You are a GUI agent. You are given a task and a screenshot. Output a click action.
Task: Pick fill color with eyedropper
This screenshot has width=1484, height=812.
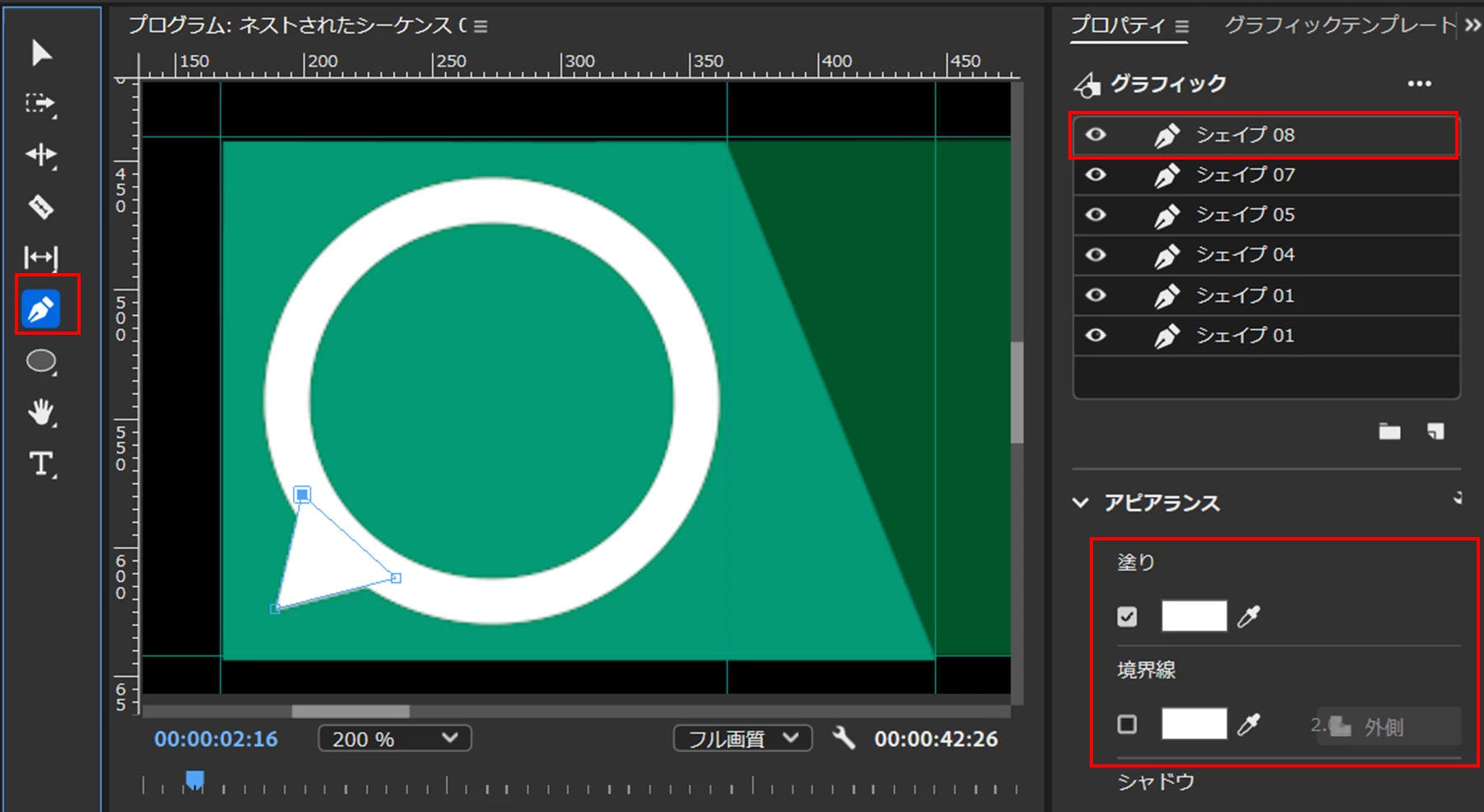point(1249,616)
